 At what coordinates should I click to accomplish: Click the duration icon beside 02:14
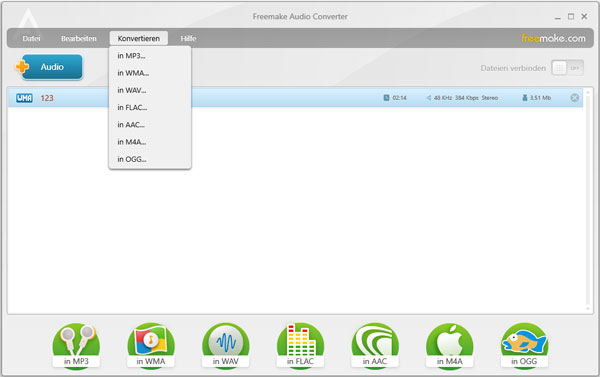[386, 98]
